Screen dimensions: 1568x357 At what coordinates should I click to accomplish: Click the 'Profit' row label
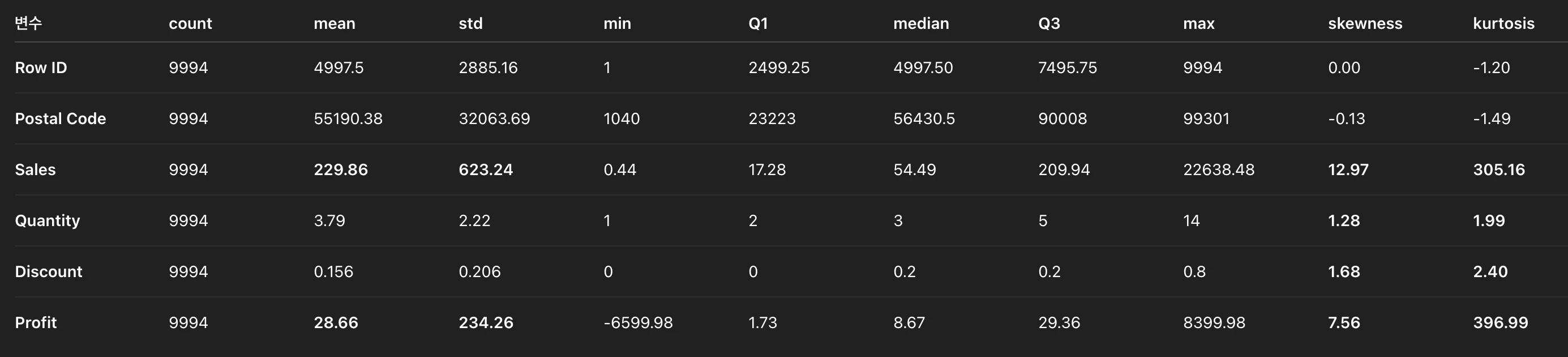click(36, 323)
